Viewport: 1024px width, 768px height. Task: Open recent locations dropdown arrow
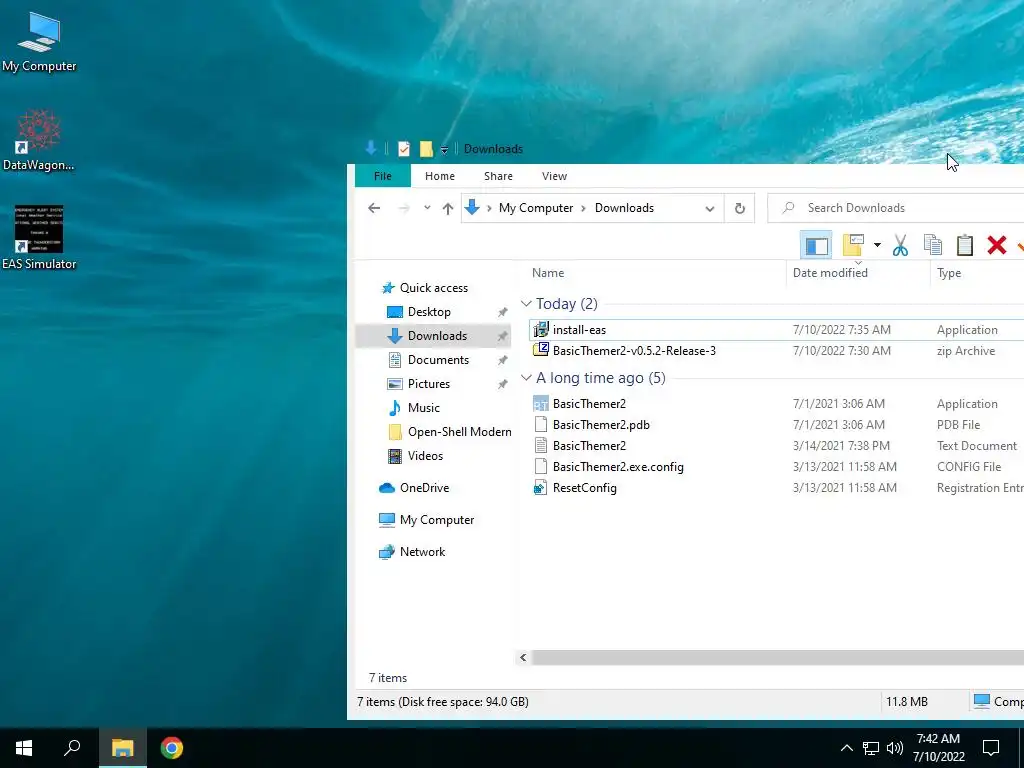pyautogui.click(x=427, y=208)
